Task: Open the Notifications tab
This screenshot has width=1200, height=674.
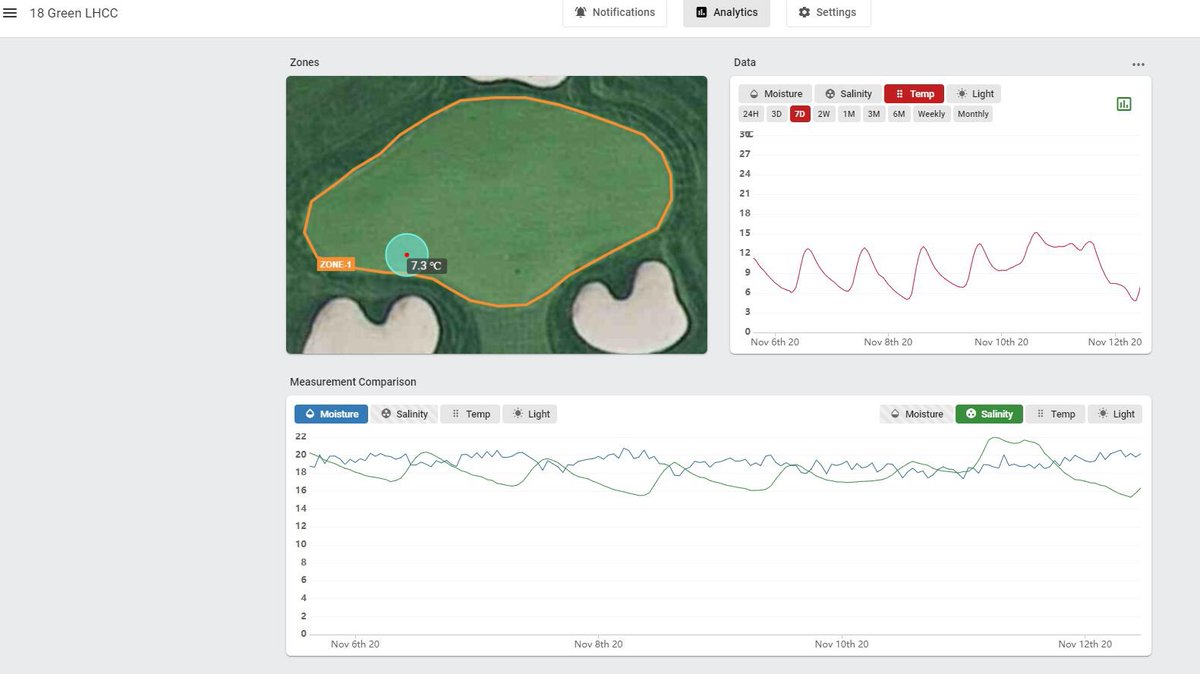Action: 614,12
